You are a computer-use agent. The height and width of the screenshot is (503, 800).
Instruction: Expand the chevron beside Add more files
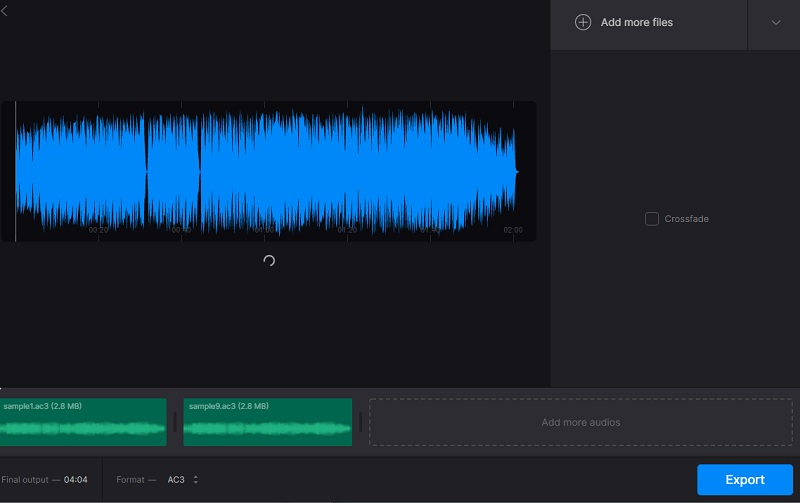[776, 23]
